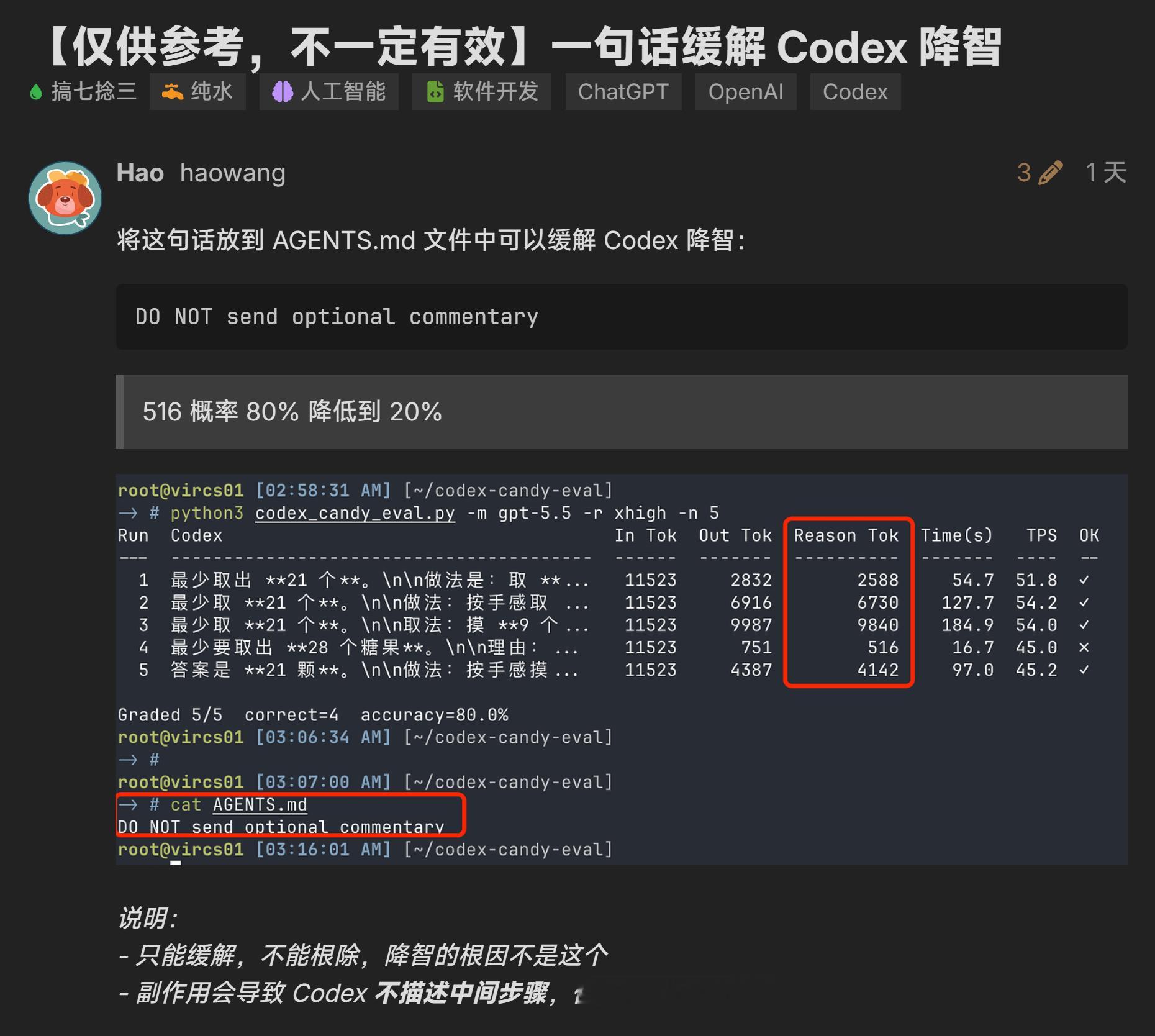The width and height of the screenshot is (1155, 1036).
Task: Click the haowang username
Action: pos(233,173)
